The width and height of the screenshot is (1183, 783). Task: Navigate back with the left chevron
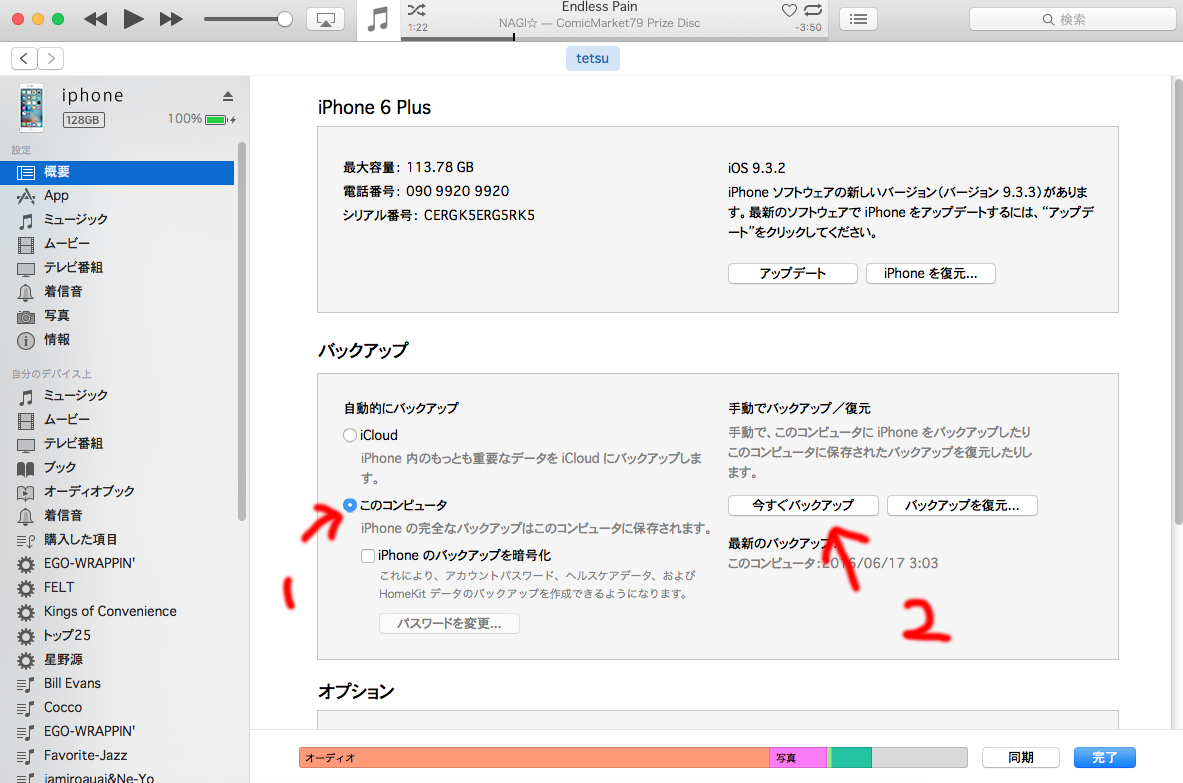(25, 59)
